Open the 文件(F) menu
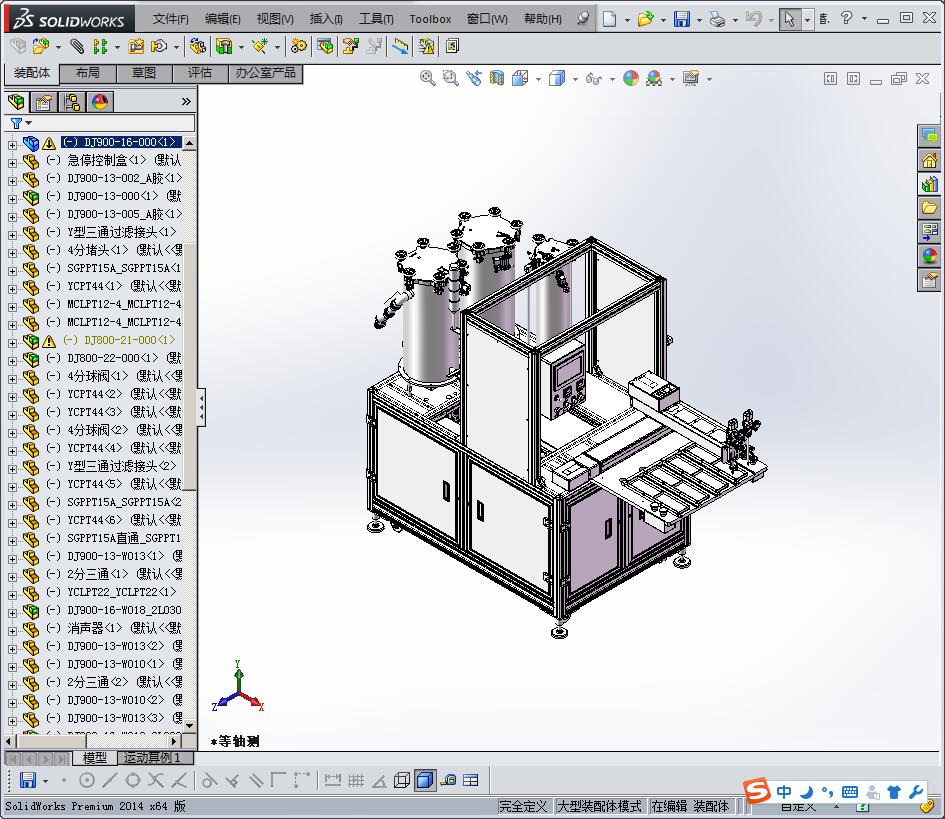Viewport: 945px width, 819px height. click(x=171, y=19)
